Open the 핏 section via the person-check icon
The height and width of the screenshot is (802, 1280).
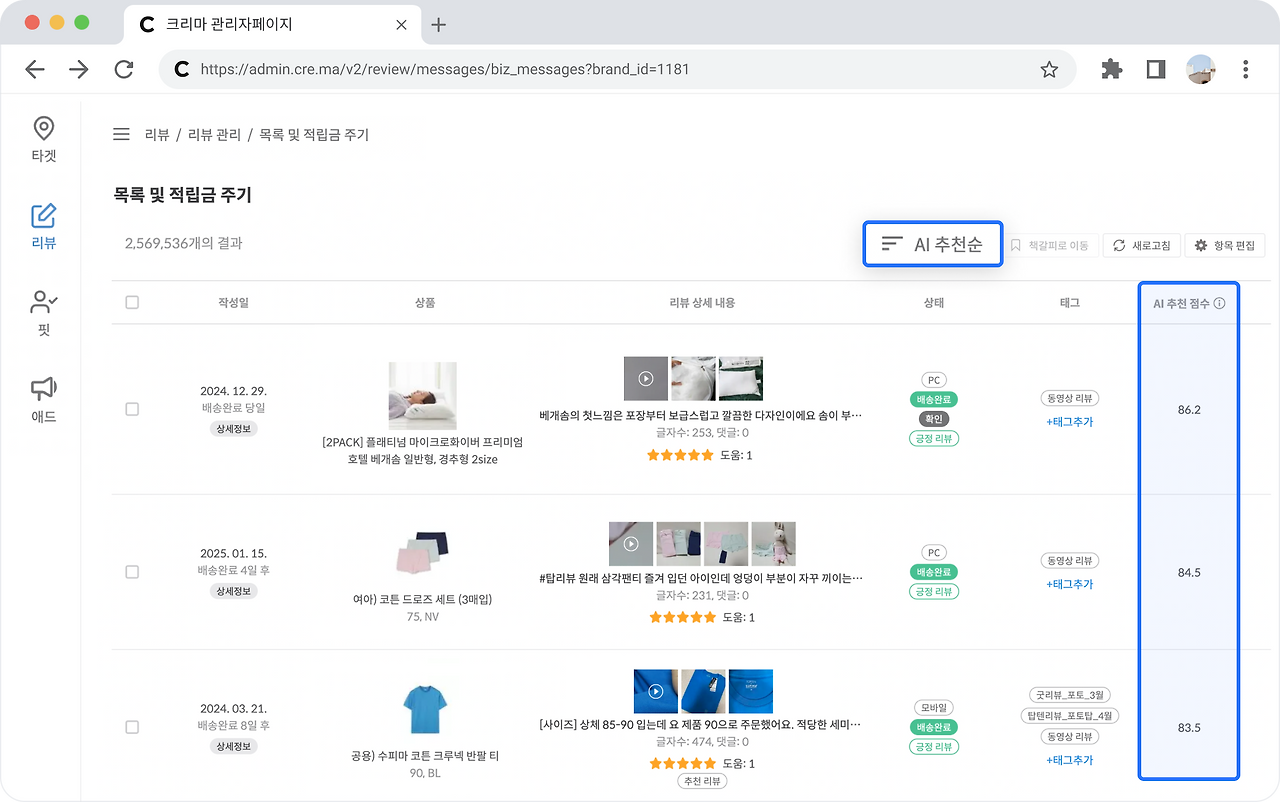(42, 310)
